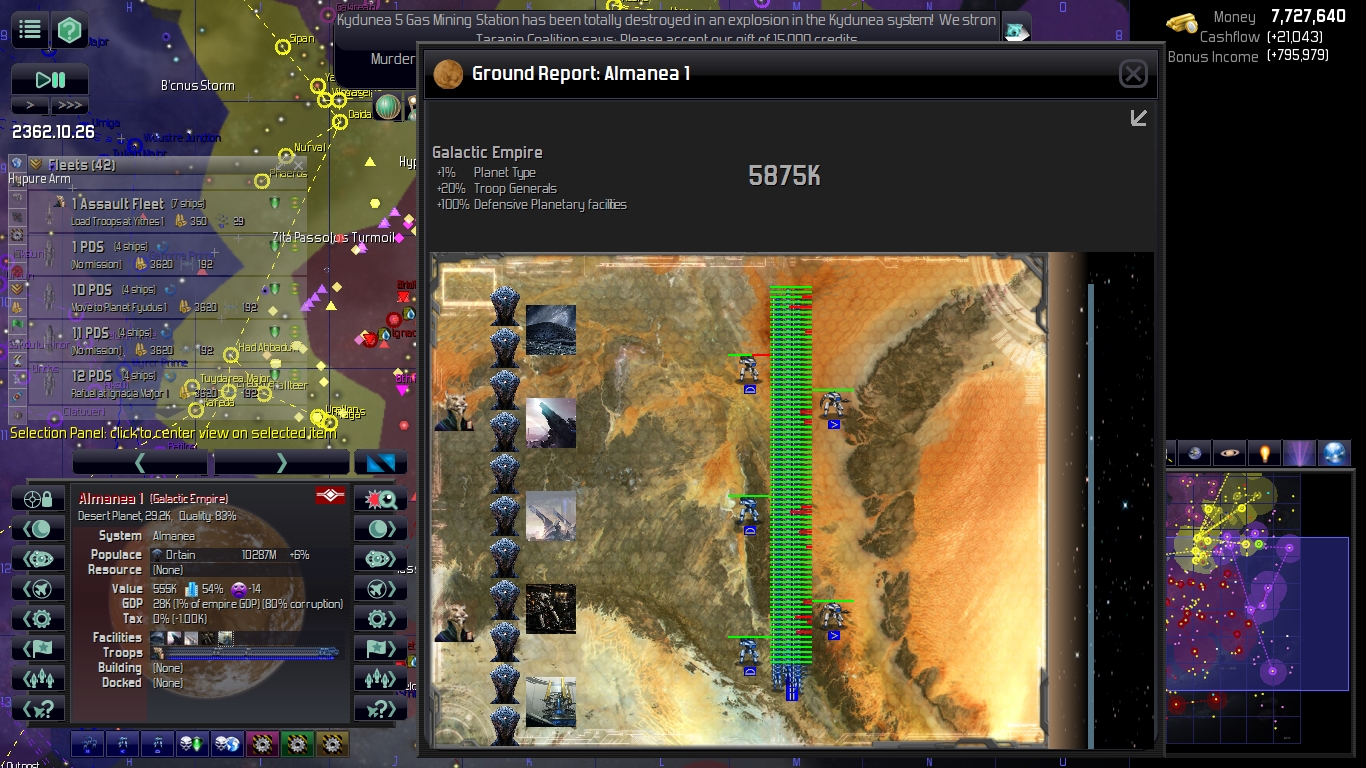Click the magenta gear hazard action button

(x=262, y=743)
